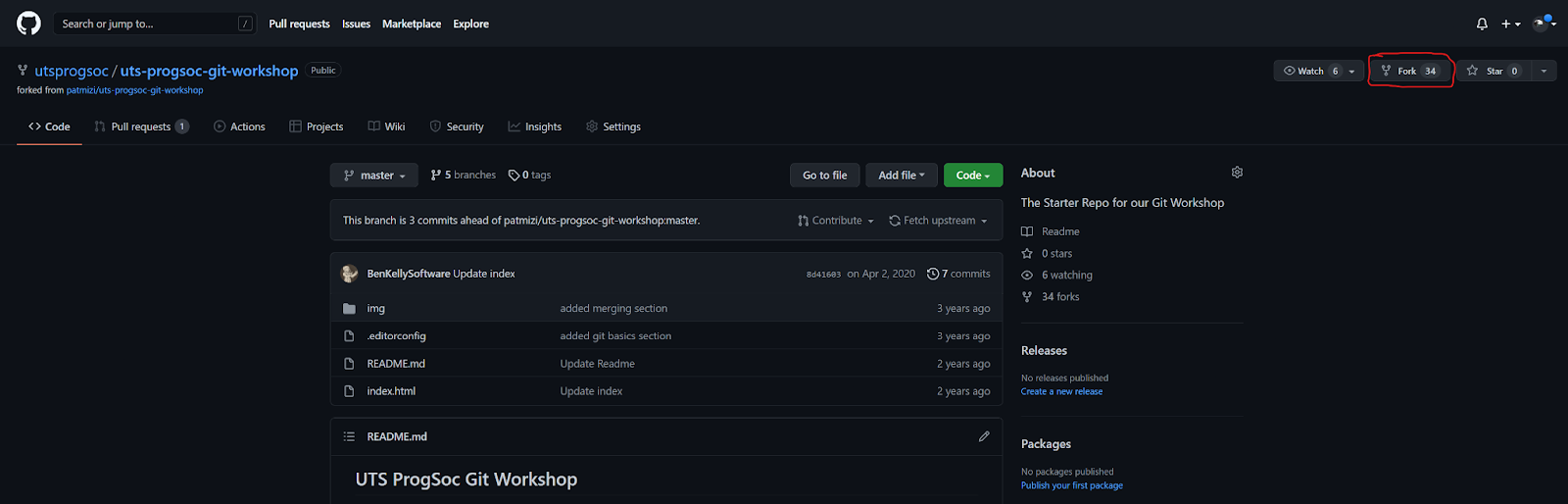Open the master branch selector
The image size is (1568, 504).
click(374, 175)
